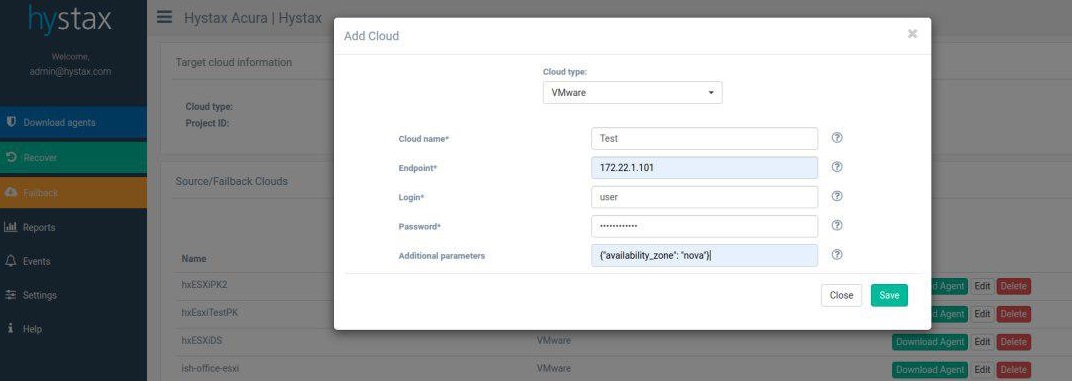Image resolution: width=1072 pixels, height=381 pixels.
Task: Expand the Cloud type VMware dropdown
Action: [632, 92]
